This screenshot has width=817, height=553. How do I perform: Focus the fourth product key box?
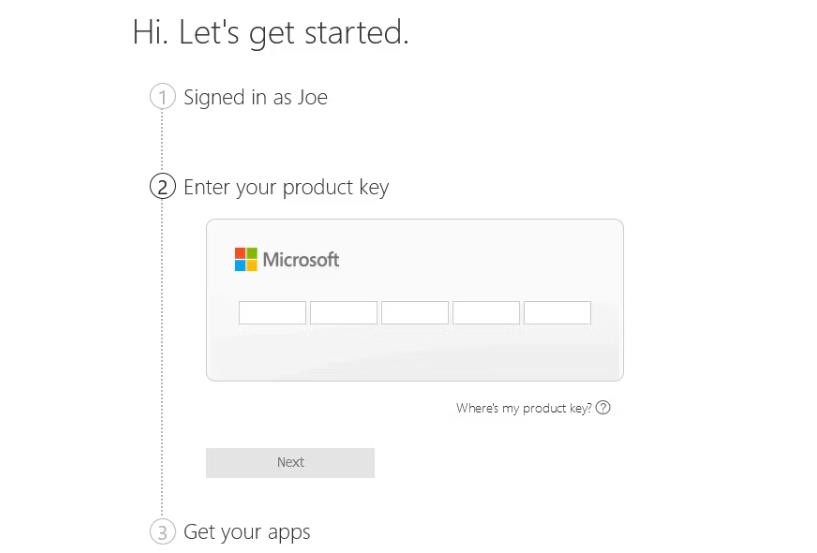coord(486,313)
